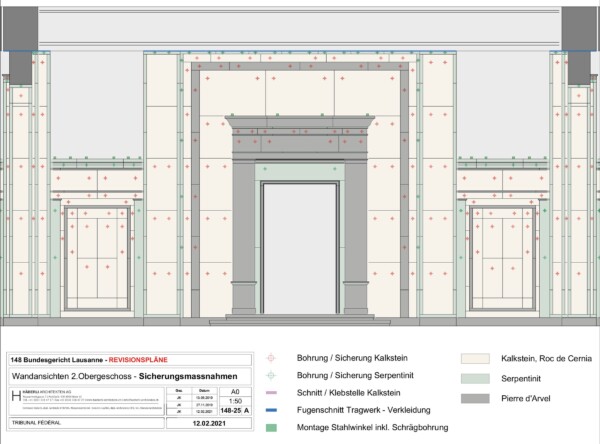Click the 148-25 A plan number cell

235,408
